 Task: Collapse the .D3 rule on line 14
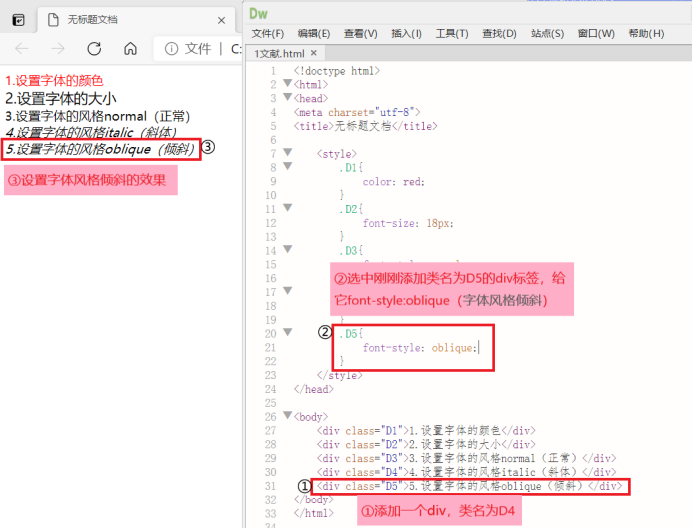coord(288,249)
